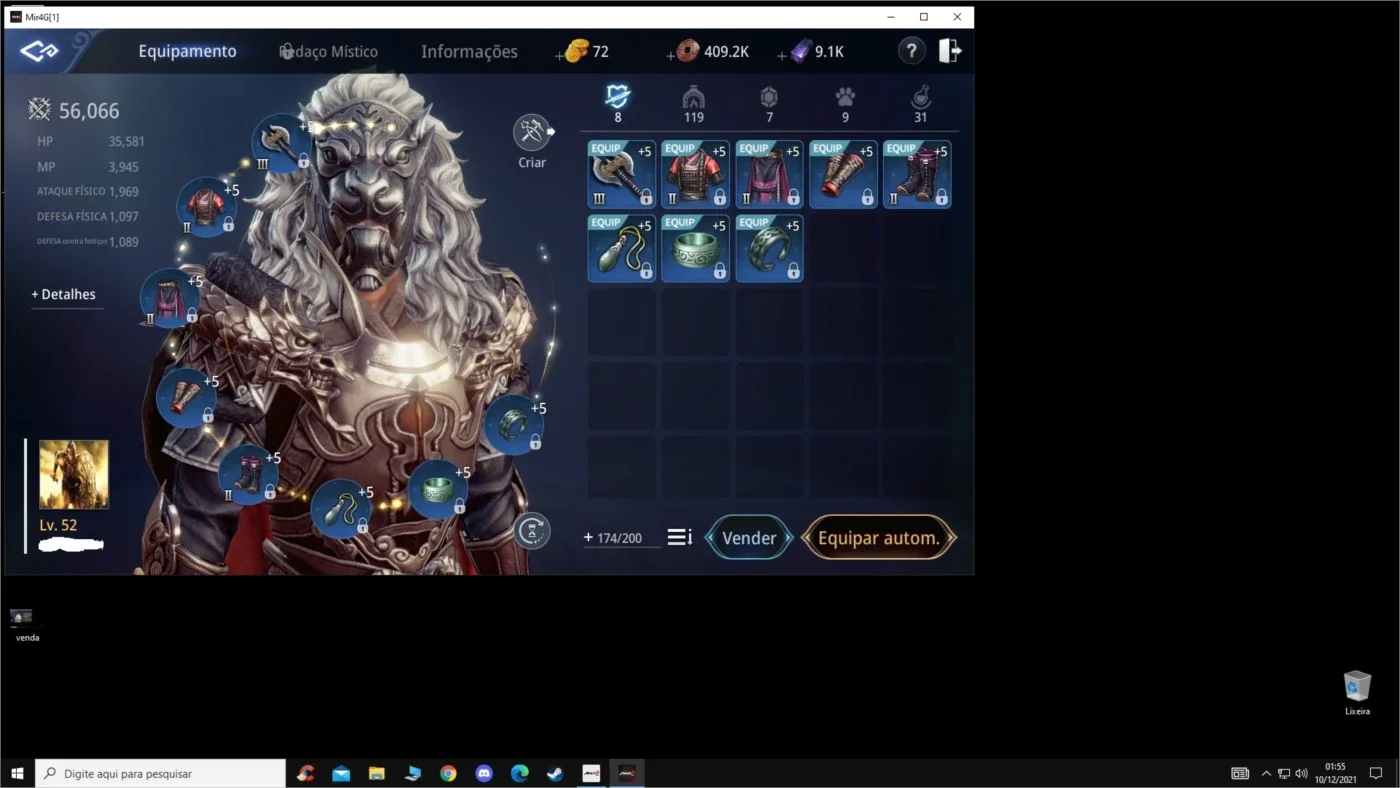Viewport: 1400px width, 788px height.
Task: Select the inventory category showing 119
Action: (694, 104)
